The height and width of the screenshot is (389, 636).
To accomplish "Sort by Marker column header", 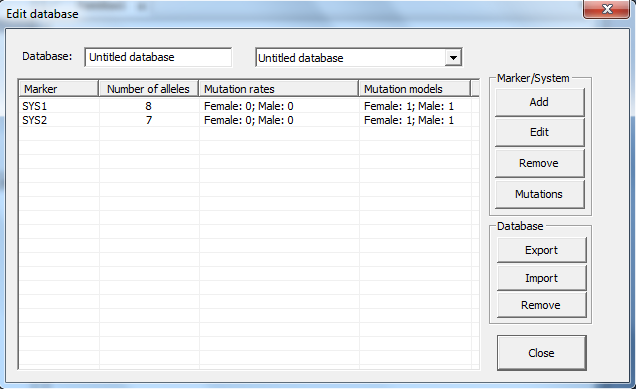I will (58, 89).
